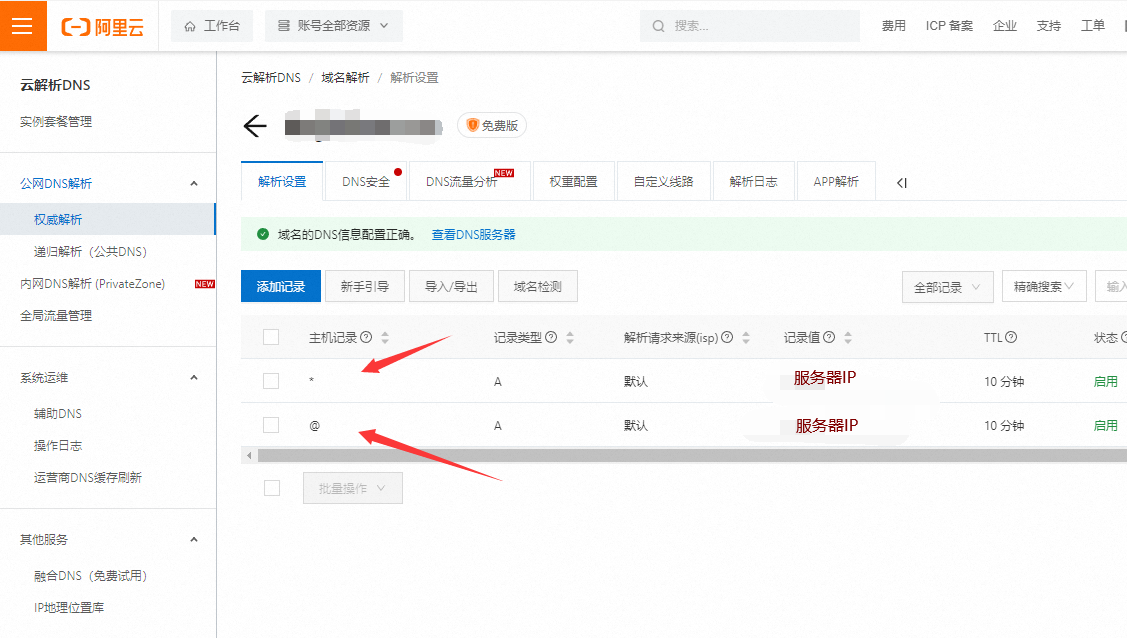This screenshot has width=1127, height=638.
Task: Open 费用 in top navigation
Action: [893, 26]
